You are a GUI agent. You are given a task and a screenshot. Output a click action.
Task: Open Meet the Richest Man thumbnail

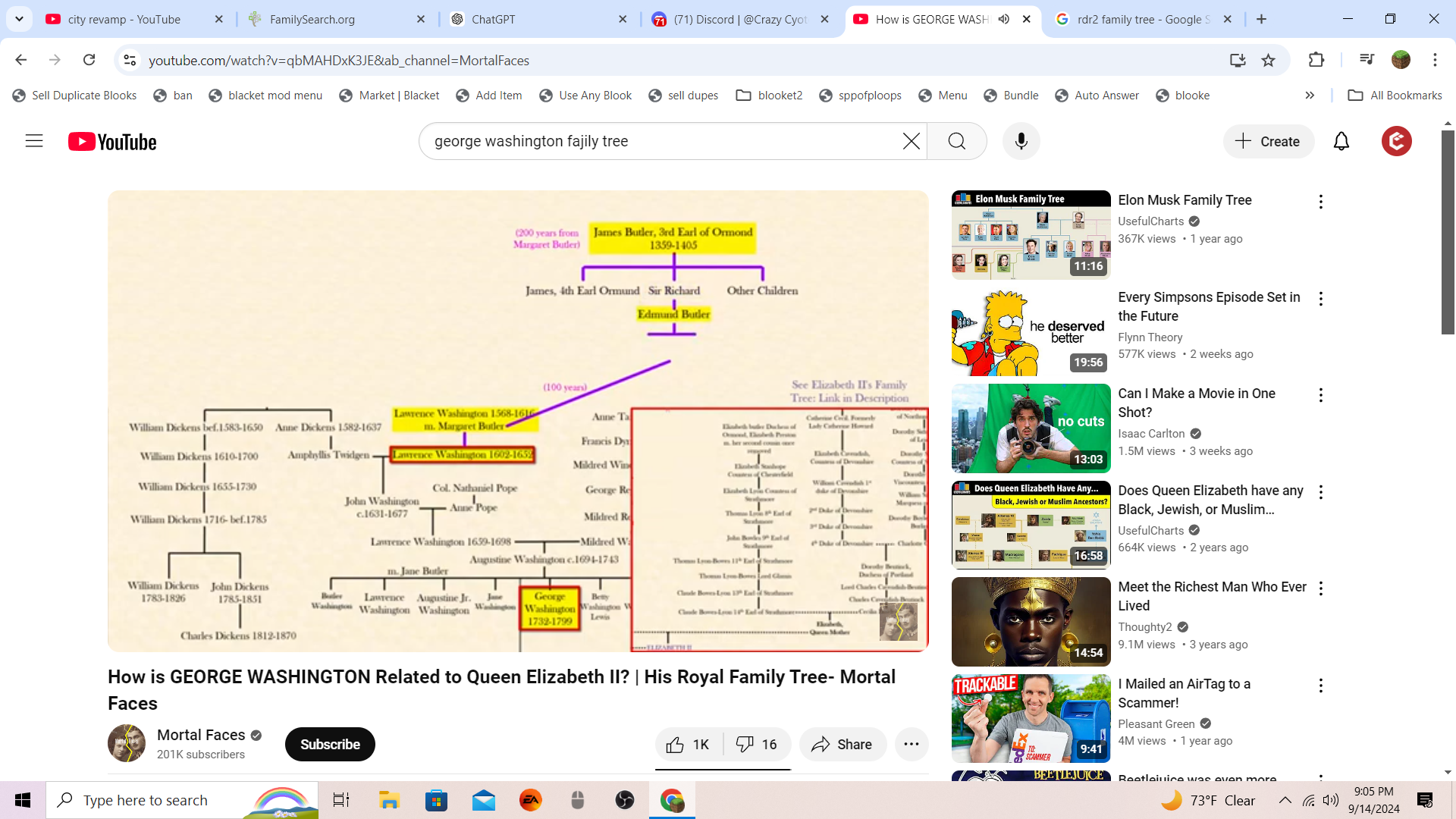(x=1031, y=622)
